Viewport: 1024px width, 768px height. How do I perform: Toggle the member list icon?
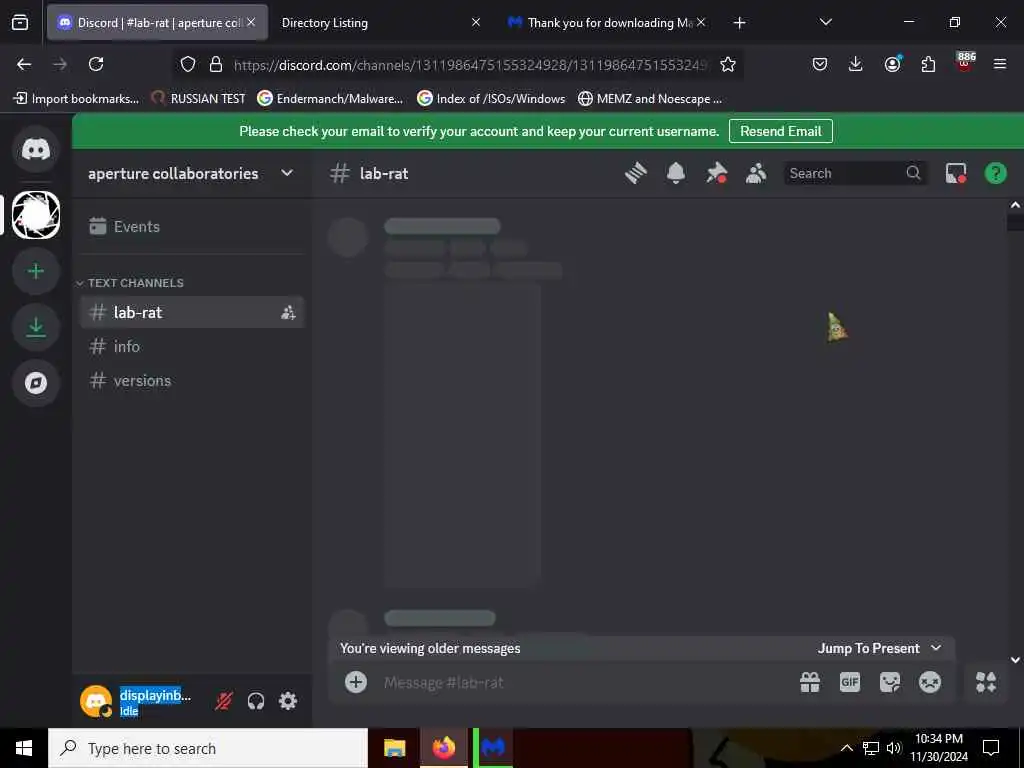756,173
